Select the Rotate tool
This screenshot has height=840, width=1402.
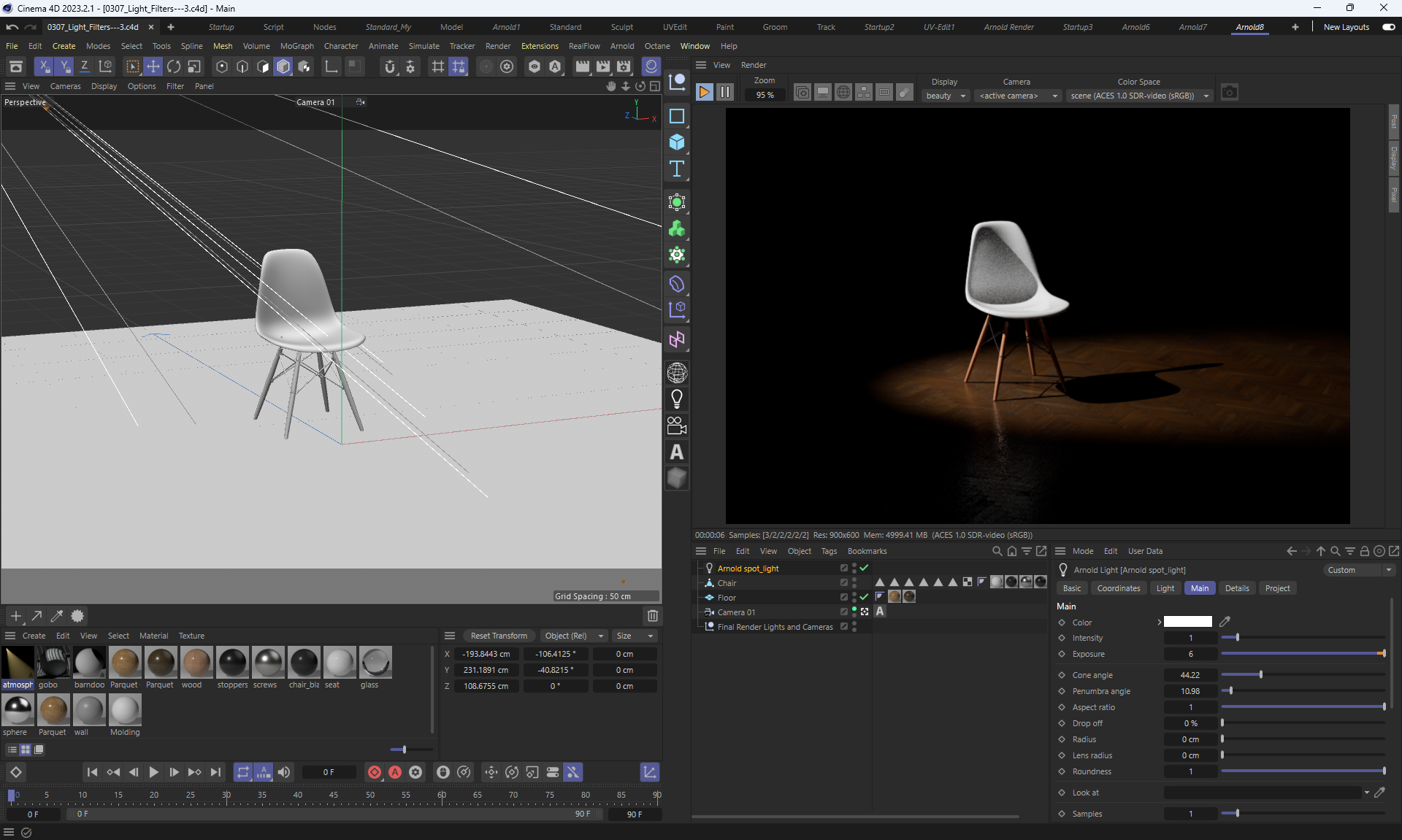click(174, 66)
